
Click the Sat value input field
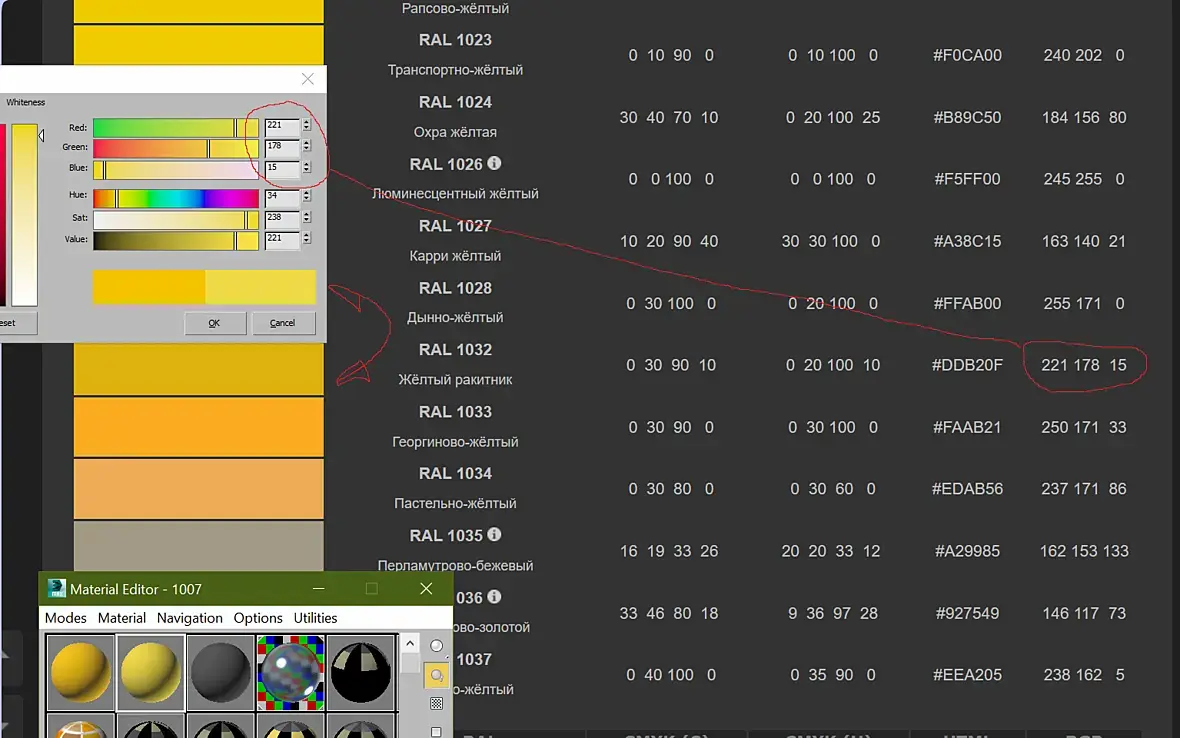pyautogui.click(x=282, y=218)
